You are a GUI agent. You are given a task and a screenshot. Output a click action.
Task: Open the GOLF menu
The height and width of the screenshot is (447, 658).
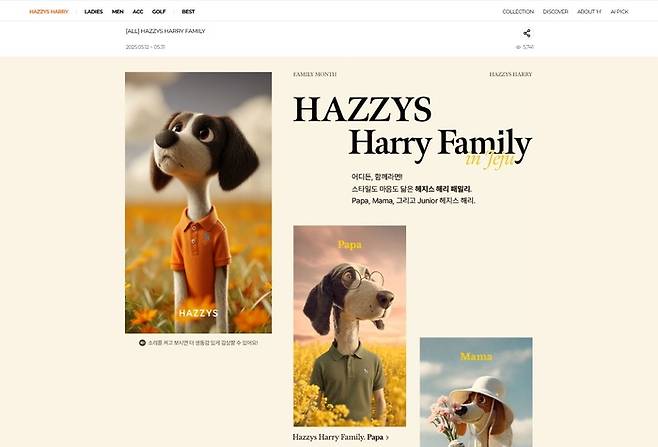[x=159, y=12]
